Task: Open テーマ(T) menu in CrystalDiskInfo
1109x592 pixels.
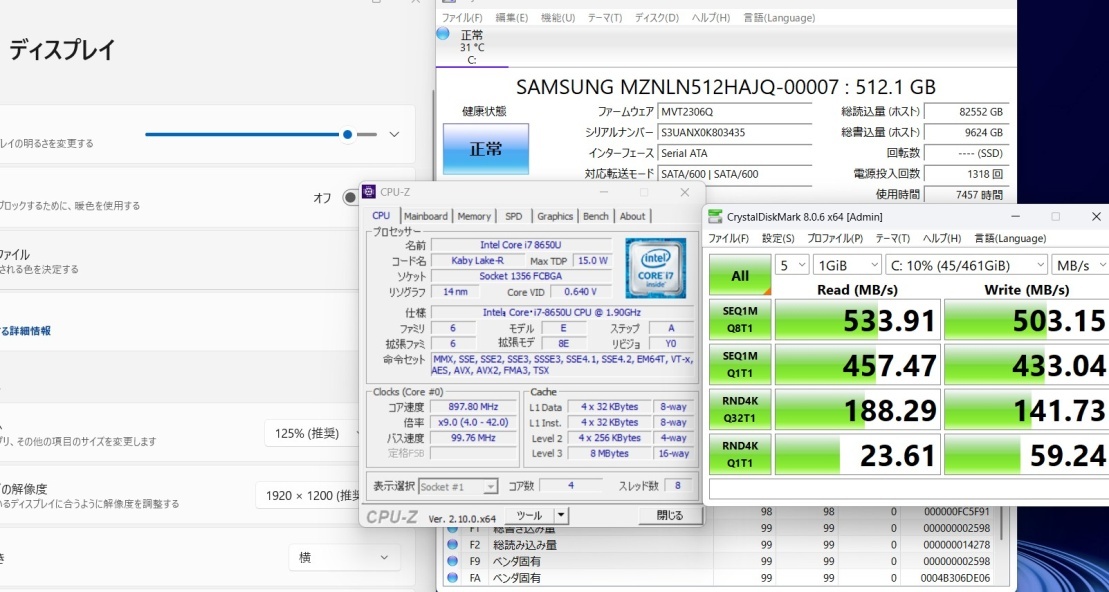Action: (x=605, y=18)
